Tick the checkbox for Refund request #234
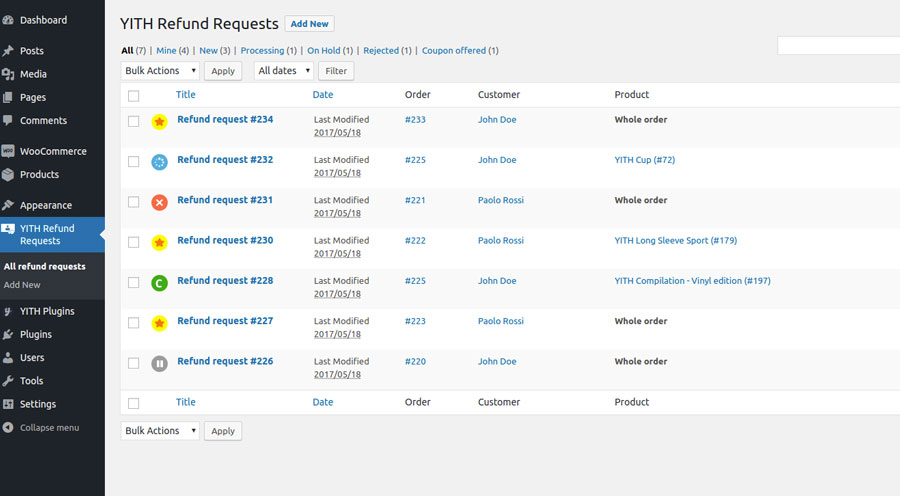This screenshot has height=496, width=900. coord(134,121)
